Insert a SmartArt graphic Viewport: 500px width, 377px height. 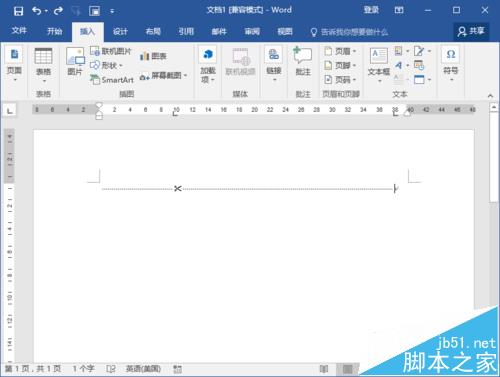click(112, 80)
